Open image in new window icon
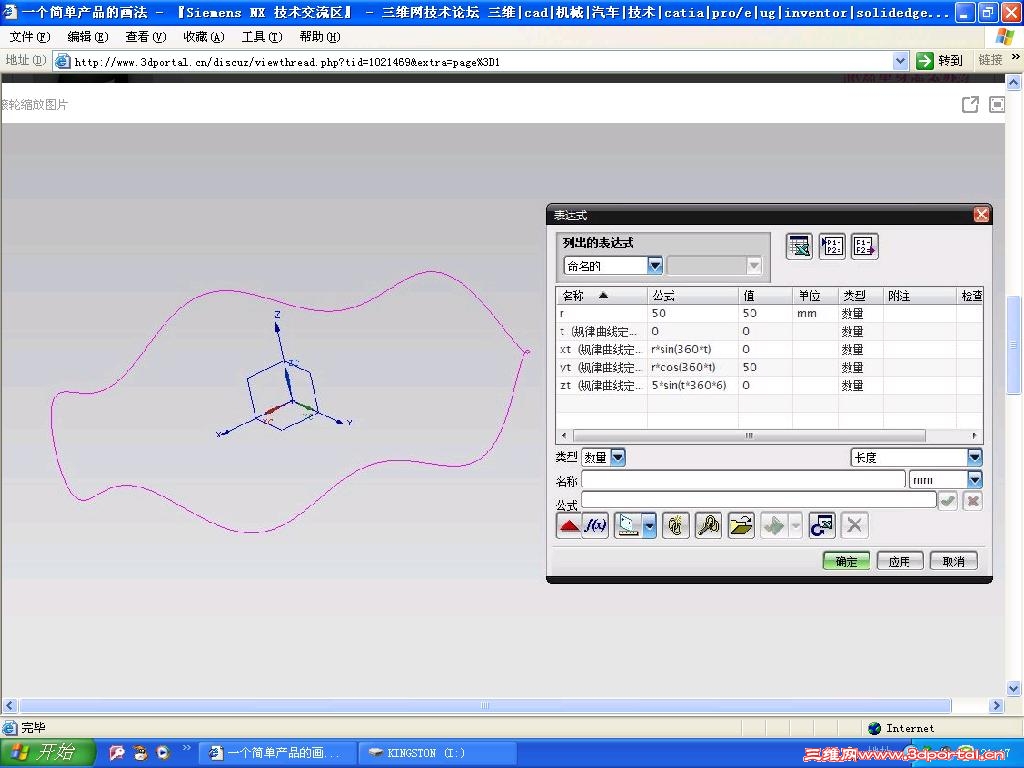Viewport: 1024px width, 768px height. coord(970,104)
